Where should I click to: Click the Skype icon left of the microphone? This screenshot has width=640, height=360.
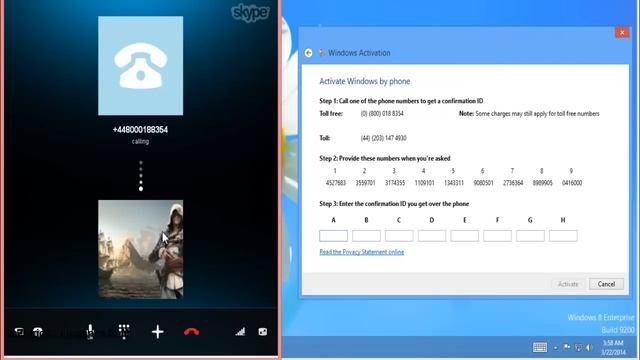point(38,332)
